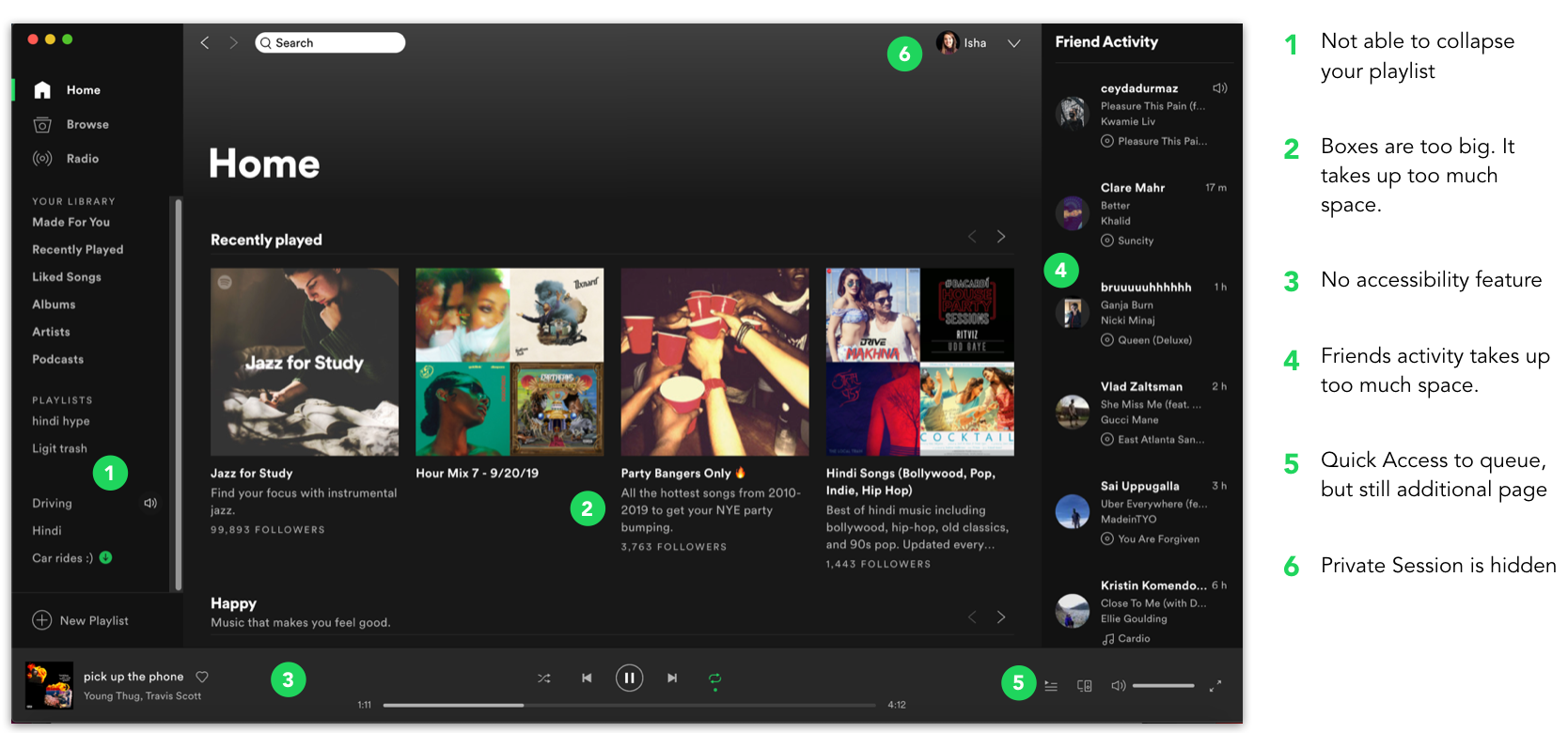This screenshot has height=733, width=1568.
Task: Navigate forward with the right arrow
Action: (x=233, y=42)
